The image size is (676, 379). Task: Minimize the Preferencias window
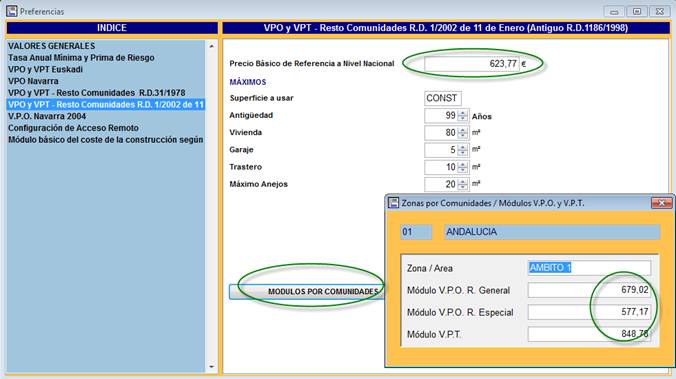[x=614, y=12]
